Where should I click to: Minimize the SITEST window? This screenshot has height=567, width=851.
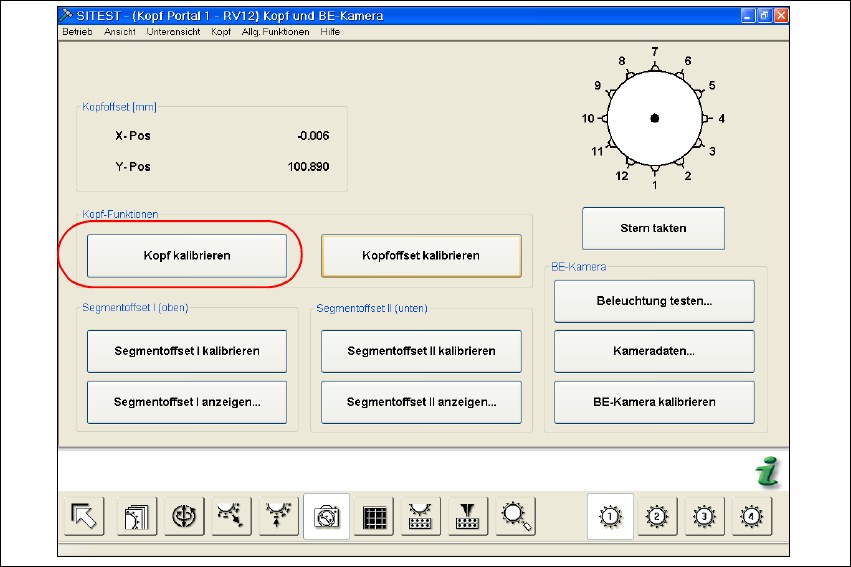pos(748,15)
